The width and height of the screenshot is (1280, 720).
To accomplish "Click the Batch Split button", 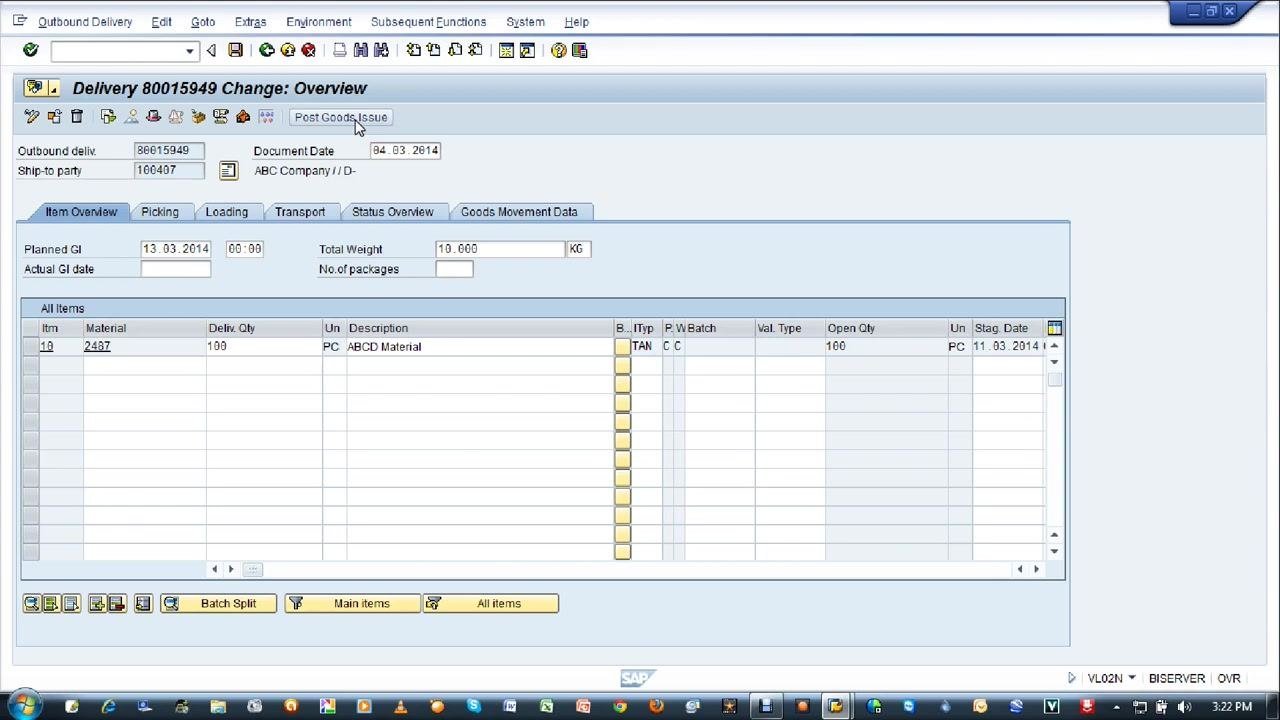I will point(218,604).
